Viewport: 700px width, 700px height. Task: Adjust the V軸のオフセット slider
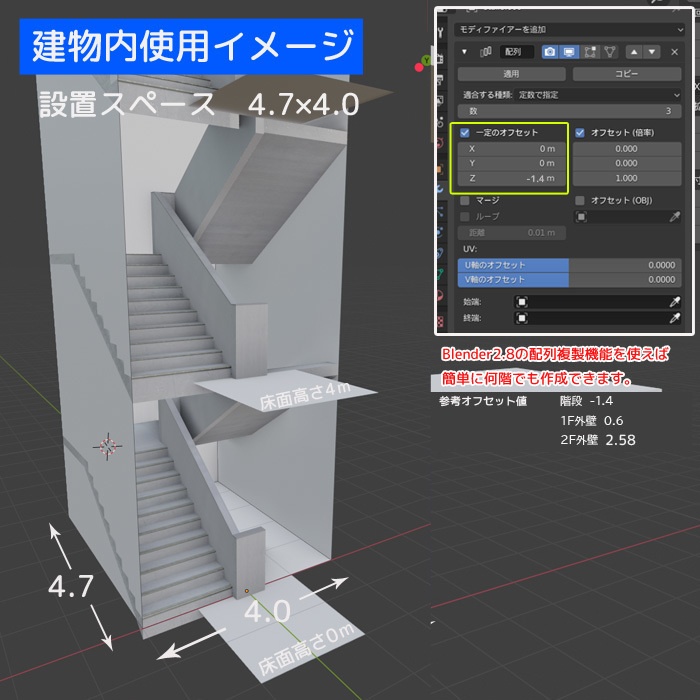pos(570,280)
